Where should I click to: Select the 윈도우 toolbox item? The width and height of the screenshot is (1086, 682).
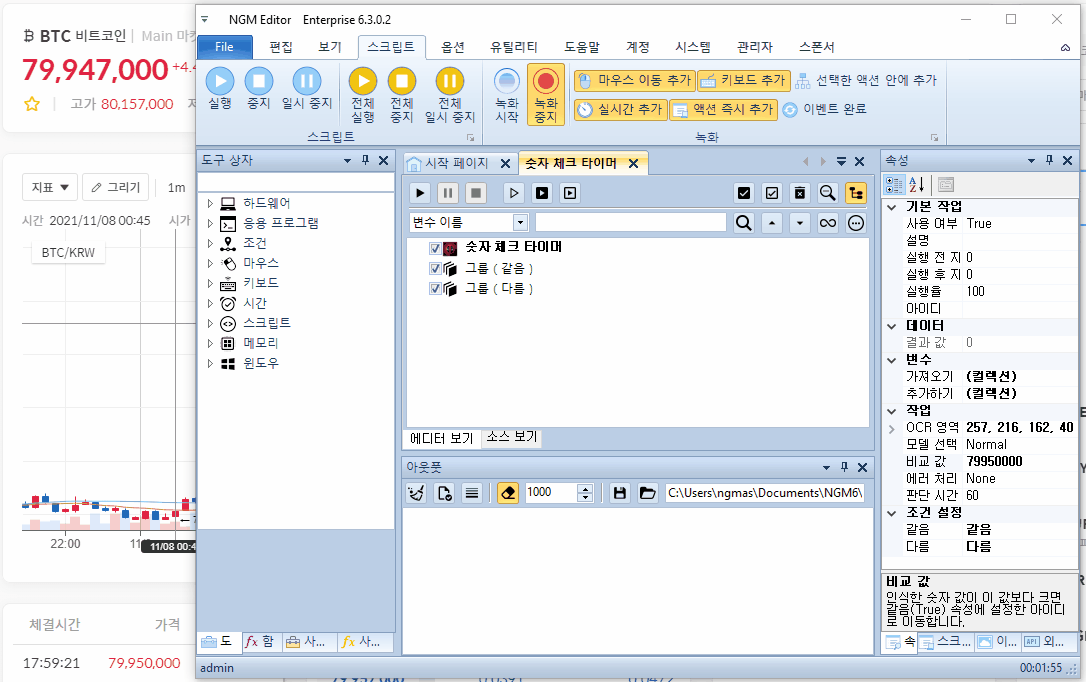[260, 364]
